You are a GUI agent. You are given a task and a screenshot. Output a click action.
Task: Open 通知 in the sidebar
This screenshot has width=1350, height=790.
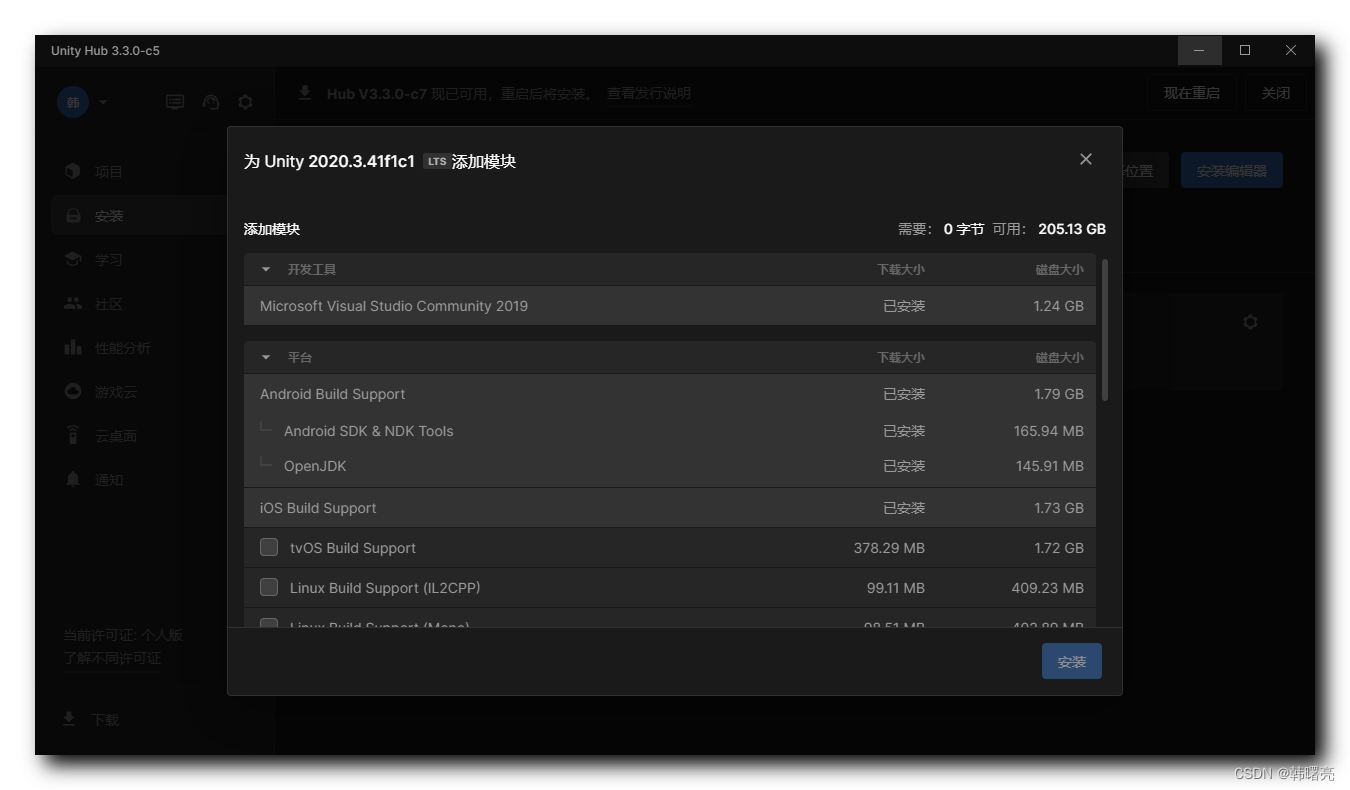[x=140, y=479]
